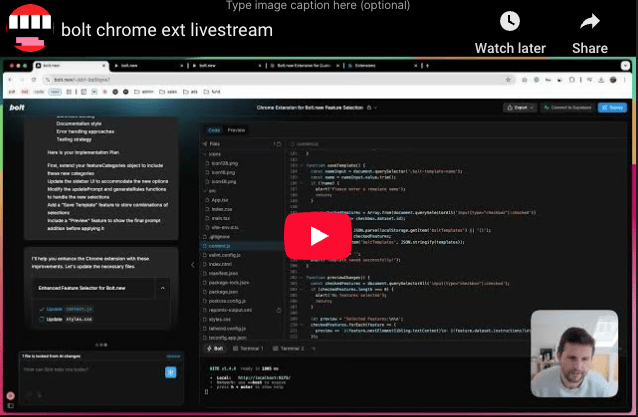This screenshot has height=417, width=638.
Task: Click the presenter webcam thumbnail
Action: 574,354
